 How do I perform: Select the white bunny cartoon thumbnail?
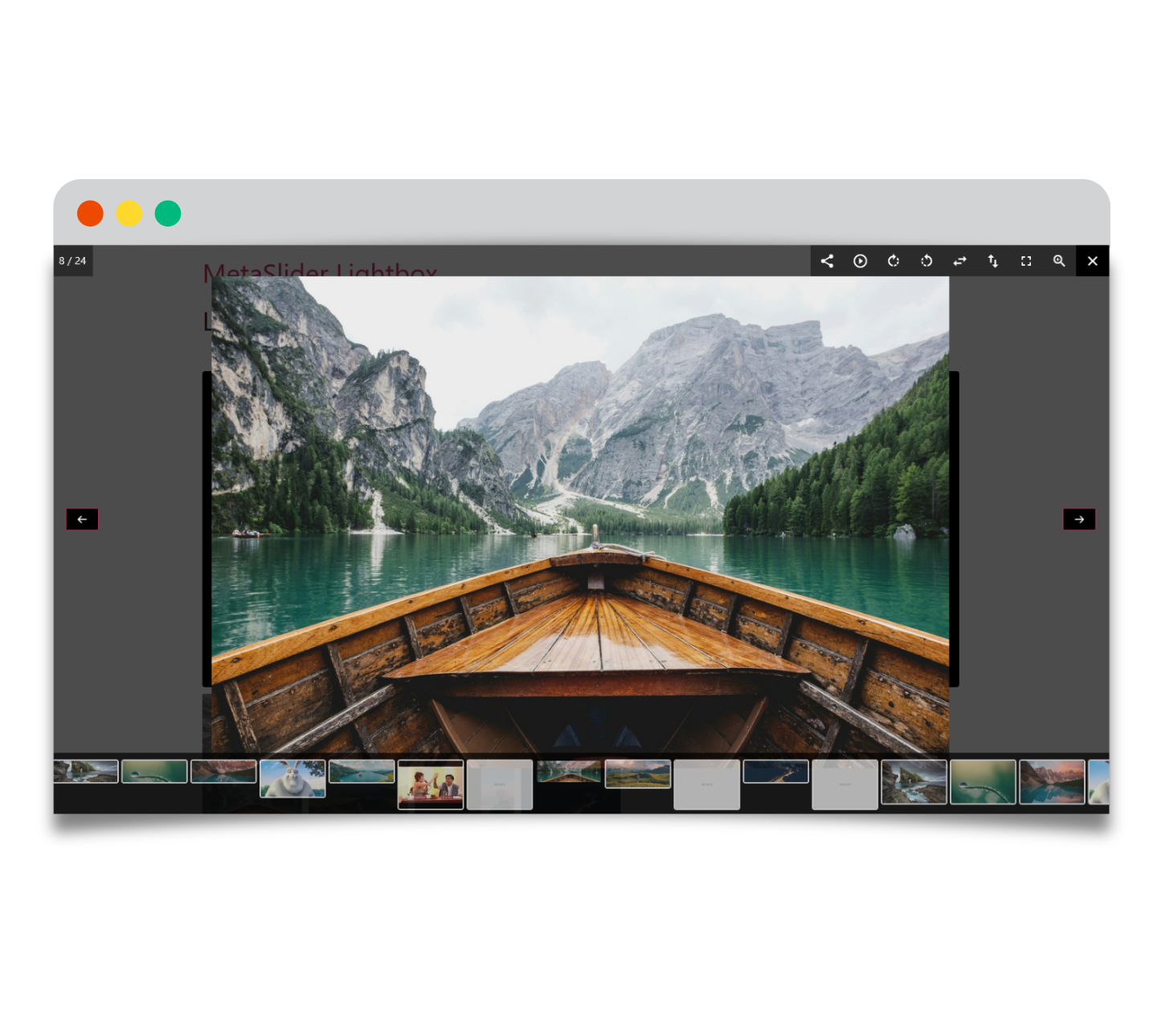(292, 778)
